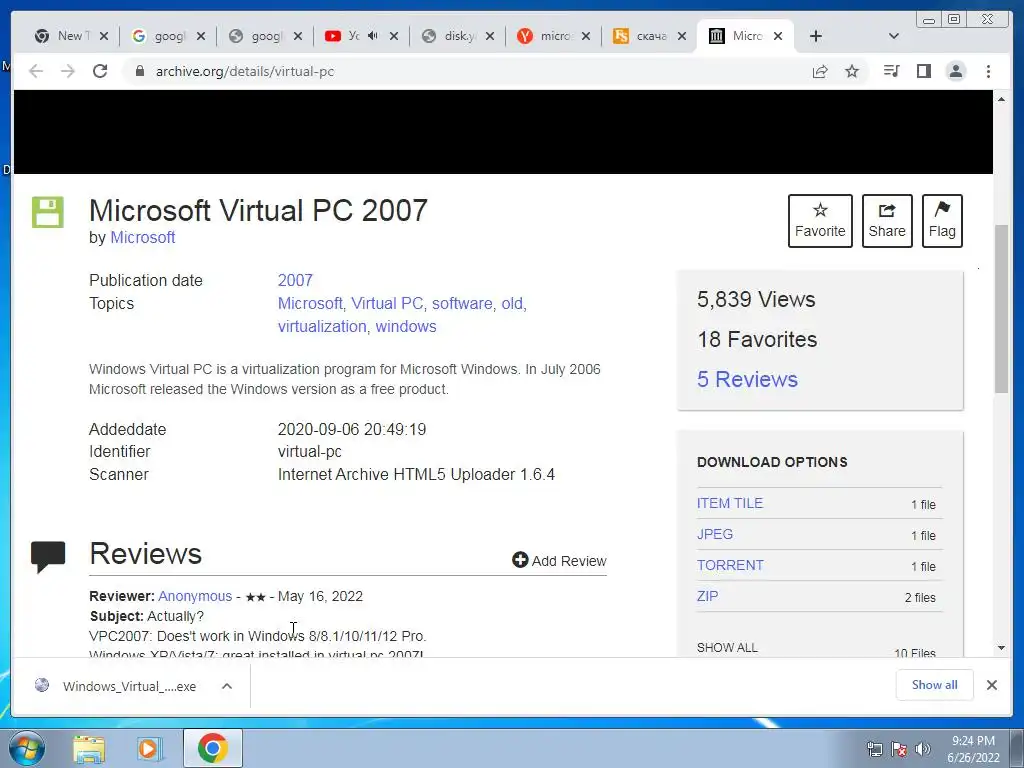Expand the download item chevron menu
The height and width of the screenshot is (768, 1024).
click(227, 686)
